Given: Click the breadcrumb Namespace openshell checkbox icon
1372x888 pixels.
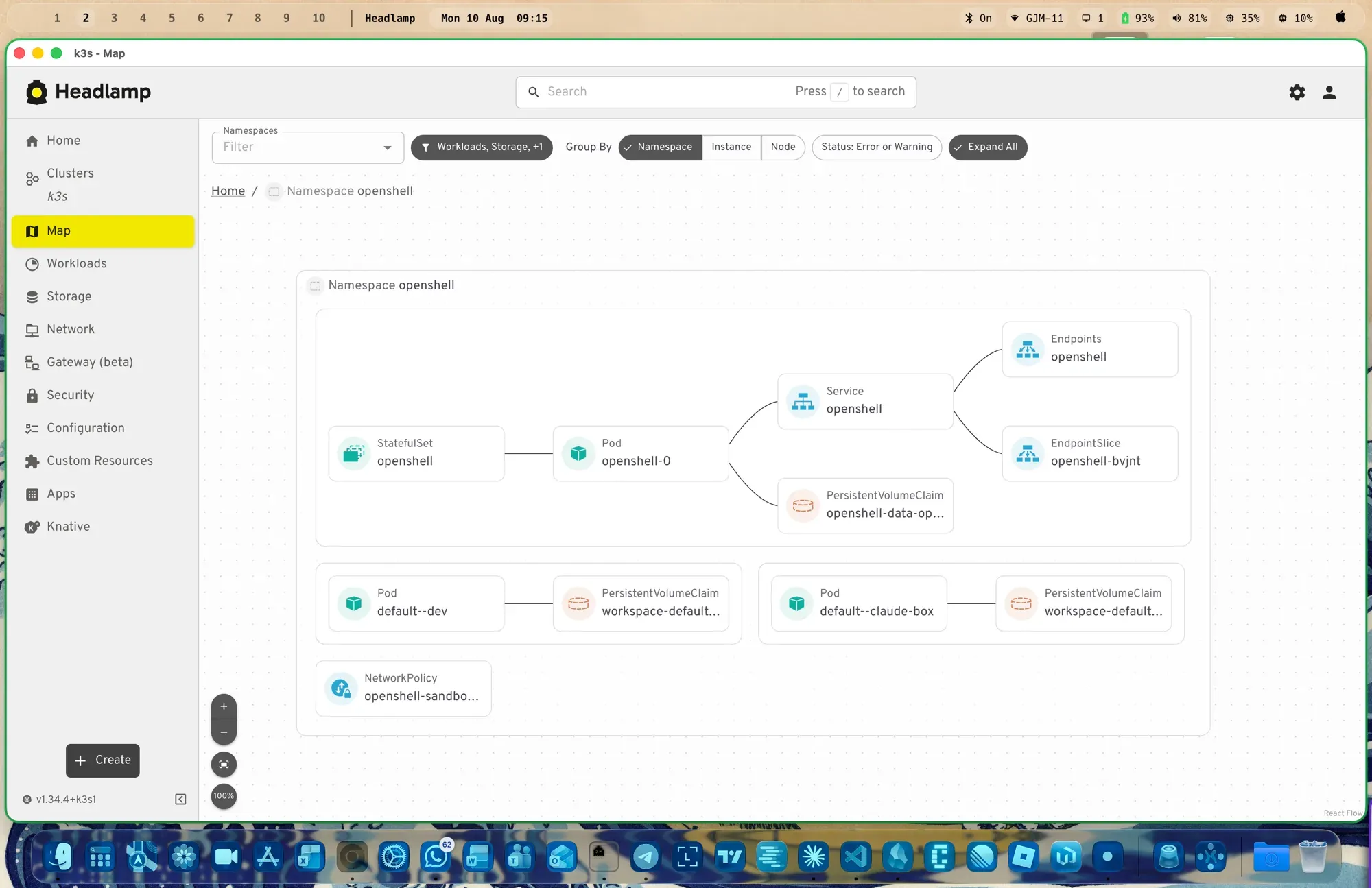Looking at the screenshot, I should pos(274,191).
